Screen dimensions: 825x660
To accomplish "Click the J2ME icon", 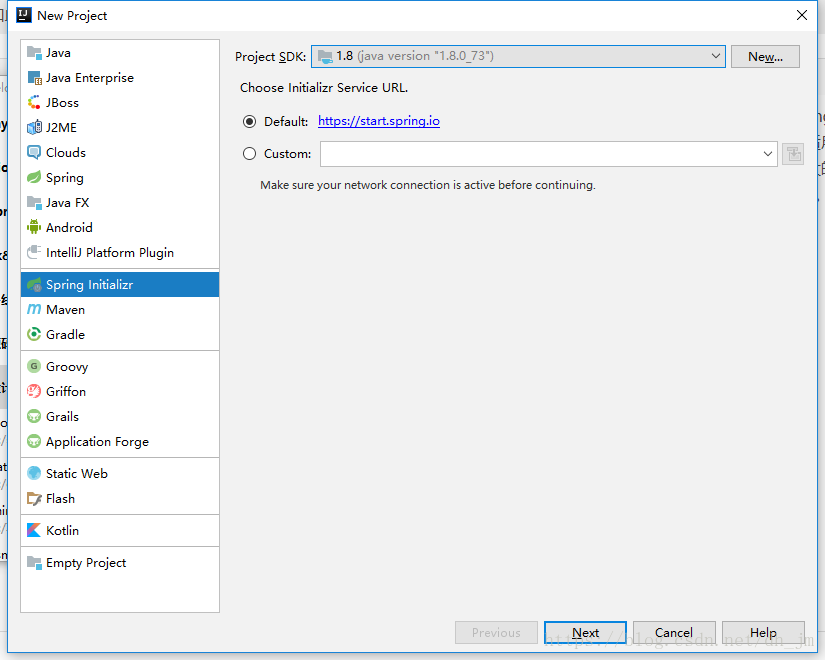I will [34, 127].
